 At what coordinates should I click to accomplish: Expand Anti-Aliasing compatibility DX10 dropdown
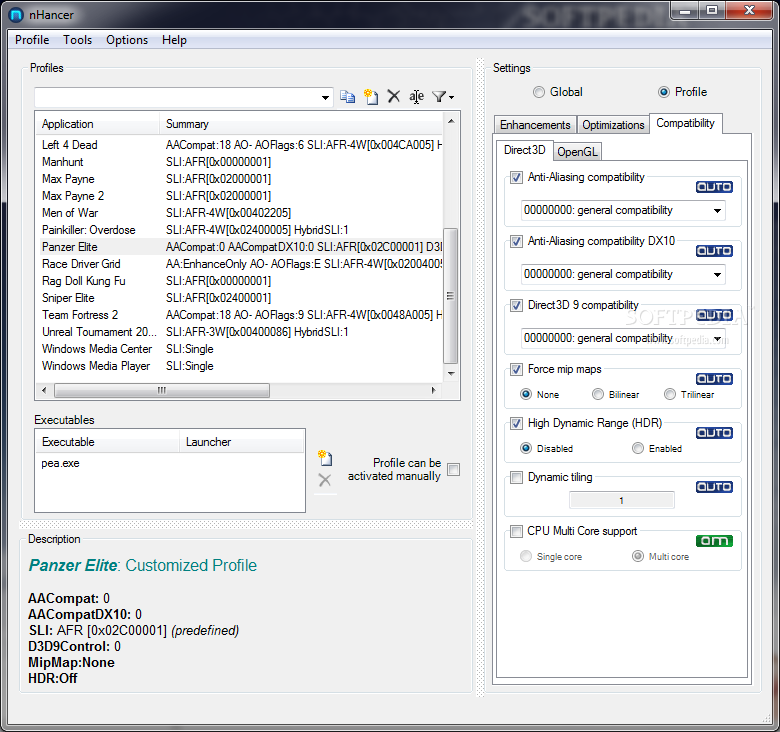pos(717,274)
